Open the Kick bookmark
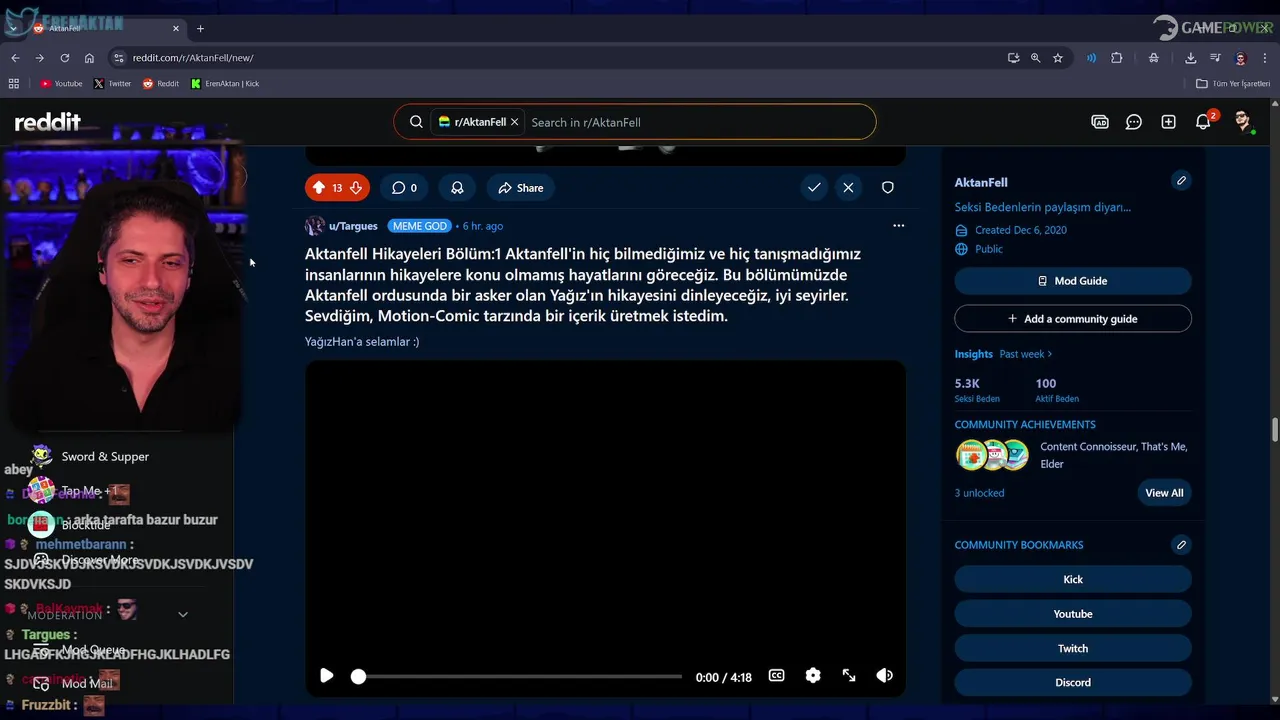The width and height of the screenshot is (1280, 720). [x=1073, y=579]
